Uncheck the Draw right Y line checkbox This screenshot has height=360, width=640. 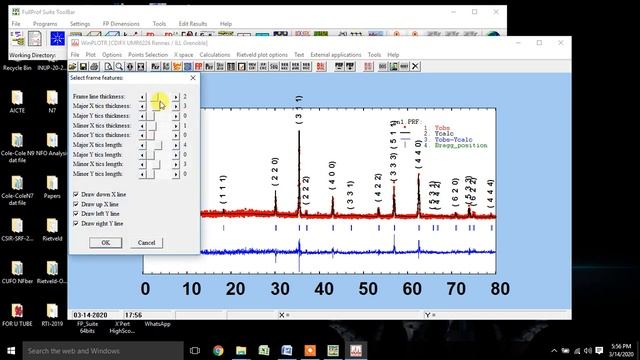(x=76, y=223)
